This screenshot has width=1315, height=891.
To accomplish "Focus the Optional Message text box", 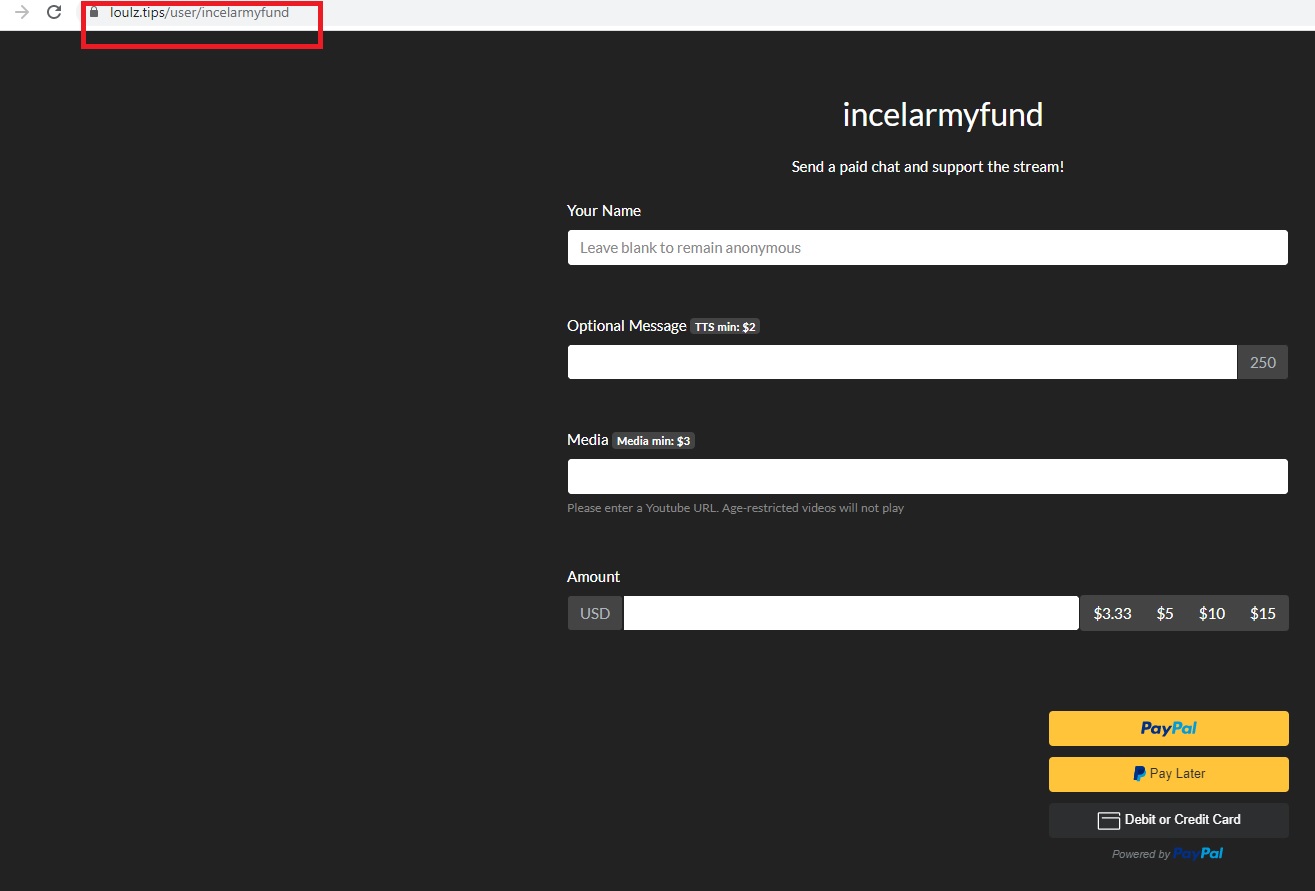I will click(902, 362).
